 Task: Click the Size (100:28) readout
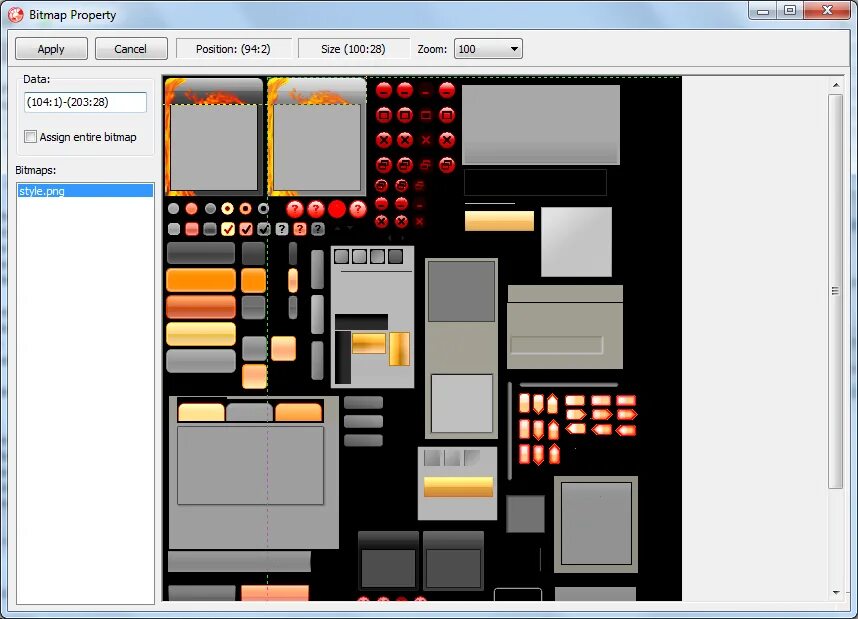pyautogui.click(x=353, y=49)
